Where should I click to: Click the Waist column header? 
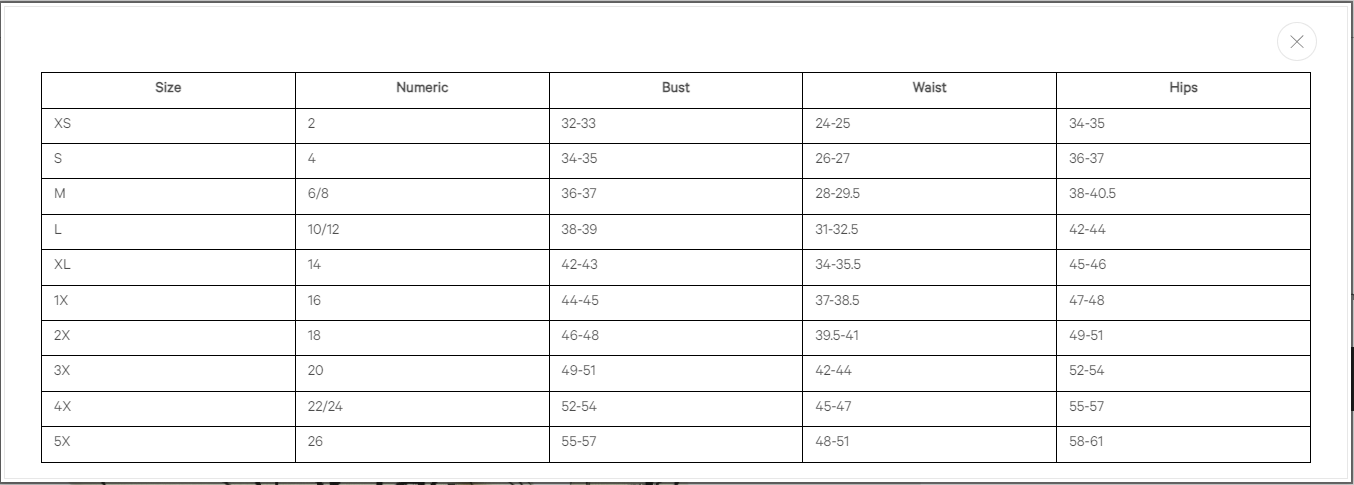point(929,88)
